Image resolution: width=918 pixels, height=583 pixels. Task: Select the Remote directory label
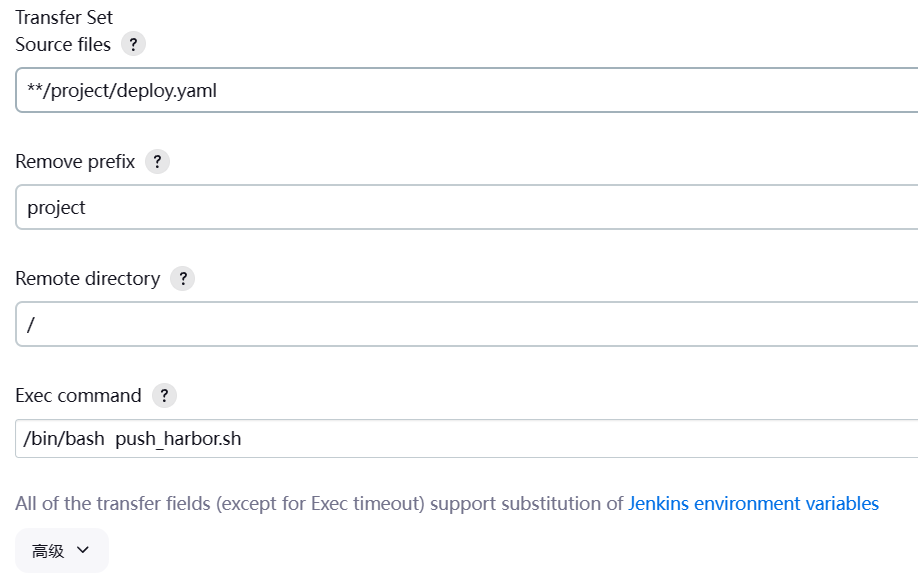click(87, 279)
